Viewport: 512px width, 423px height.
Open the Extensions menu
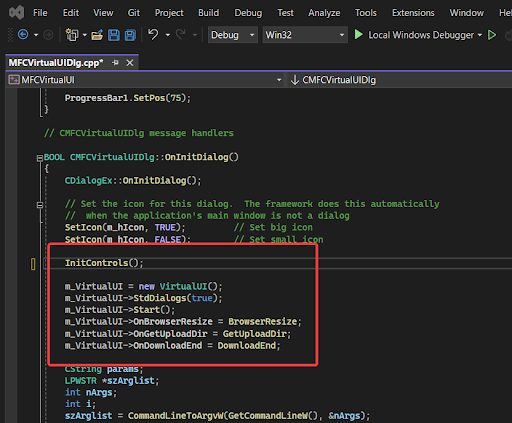413,13
